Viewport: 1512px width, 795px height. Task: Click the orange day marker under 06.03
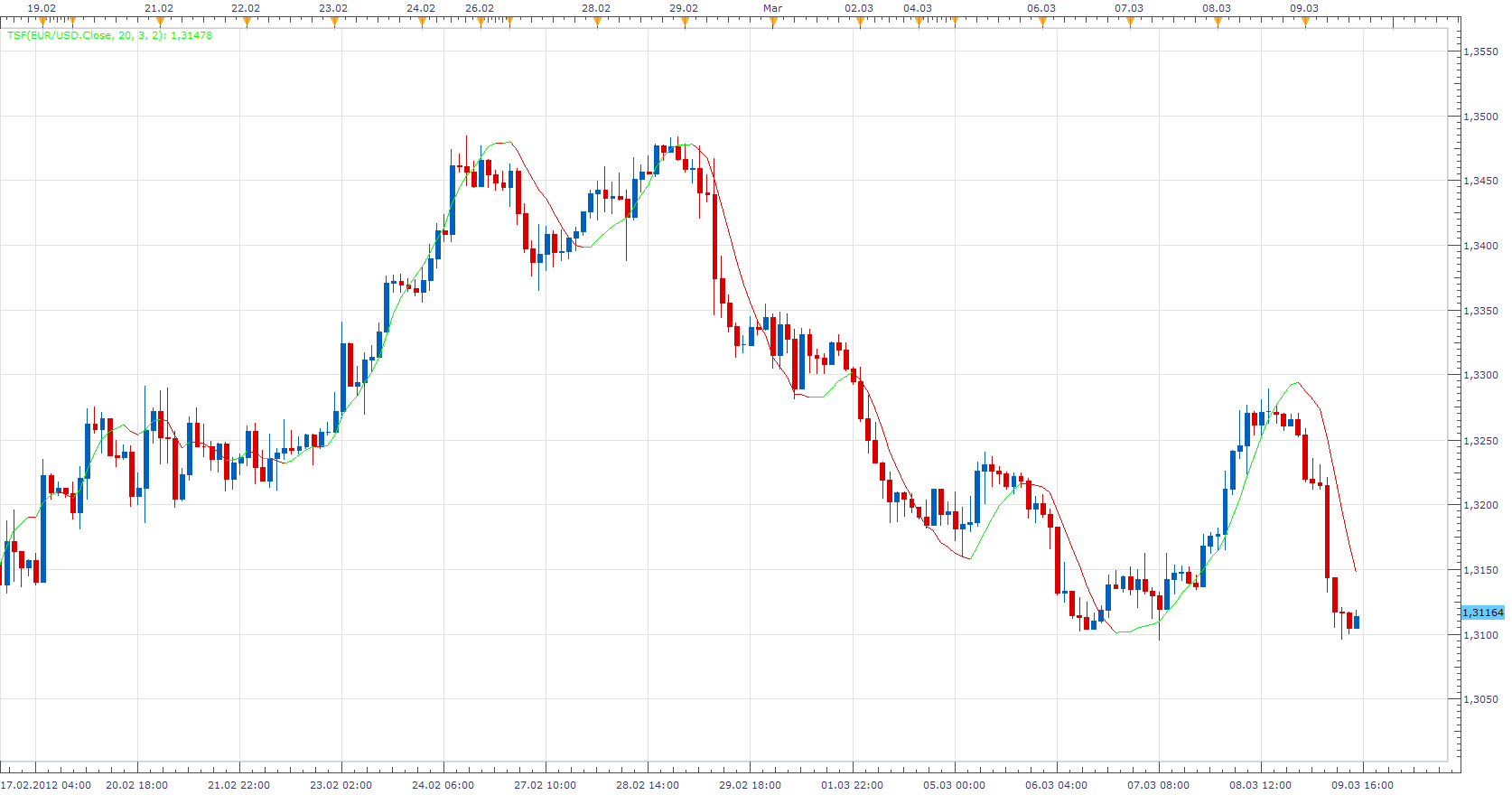pos(1042,22)
